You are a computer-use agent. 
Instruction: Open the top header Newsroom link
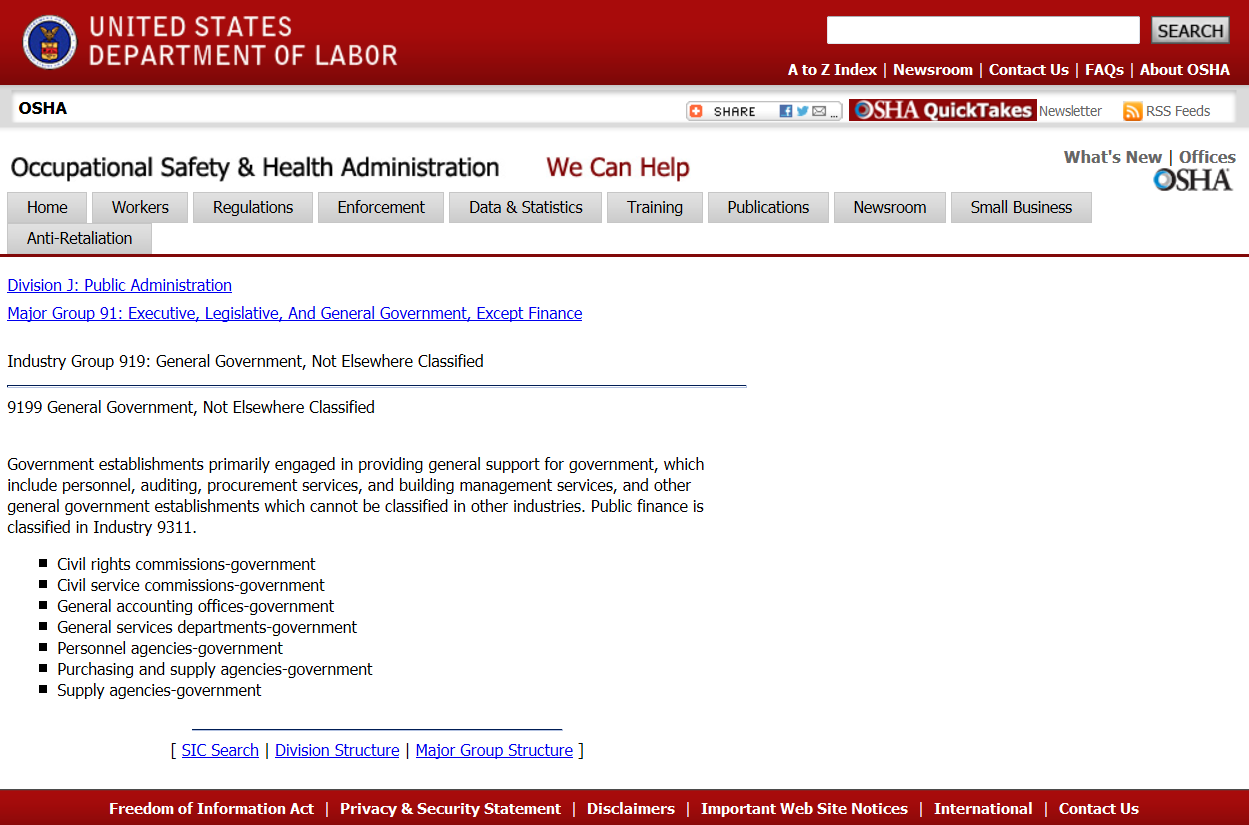tap(933, 69)
